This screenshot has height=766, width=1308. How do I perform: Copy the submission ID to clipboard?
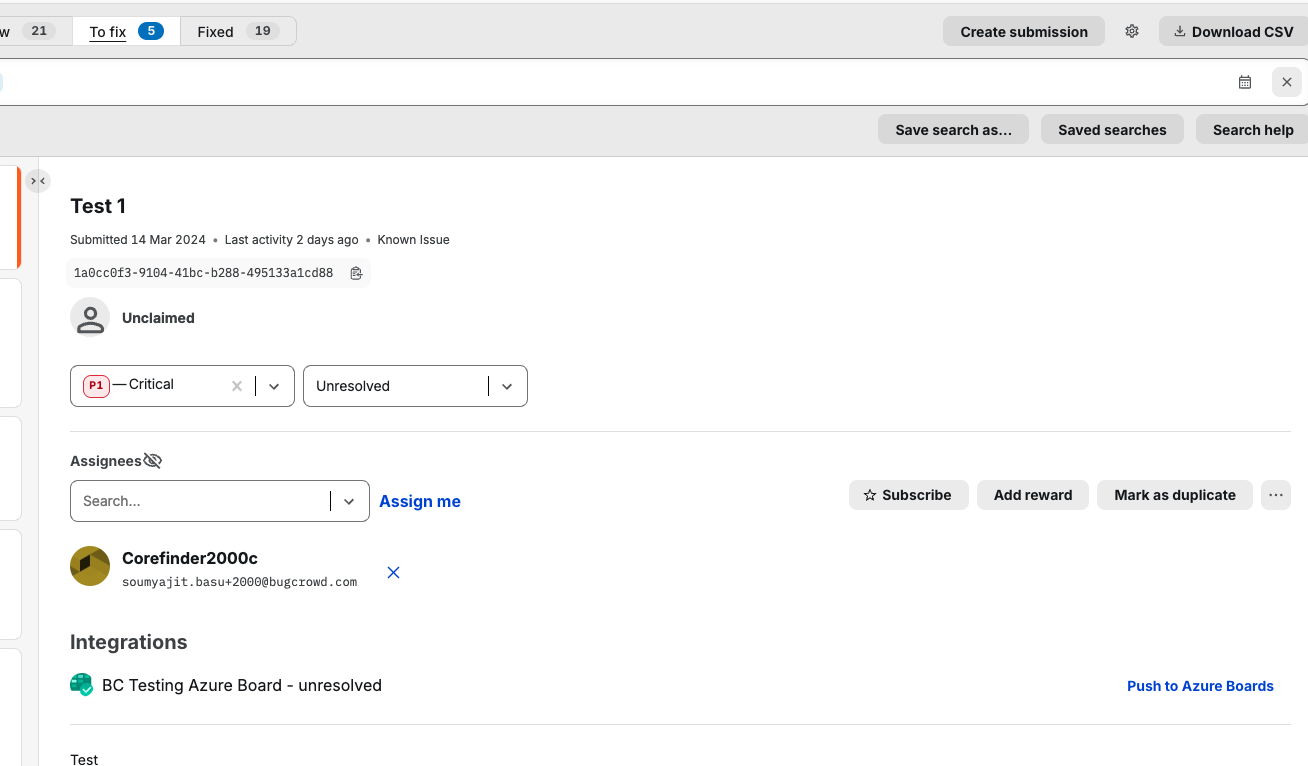356,273
